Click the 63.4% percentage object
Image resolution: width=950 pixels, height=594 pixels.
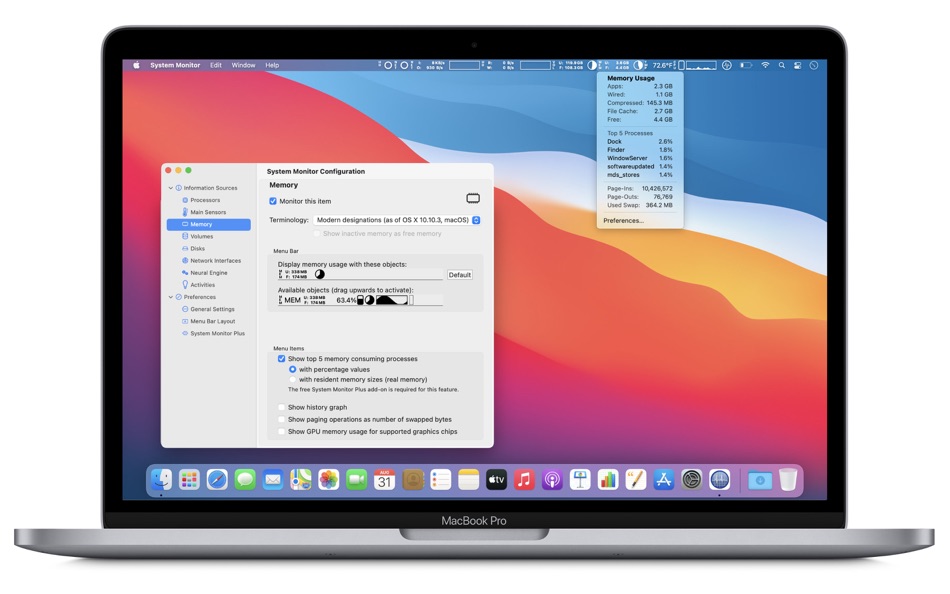coord(346,300)
